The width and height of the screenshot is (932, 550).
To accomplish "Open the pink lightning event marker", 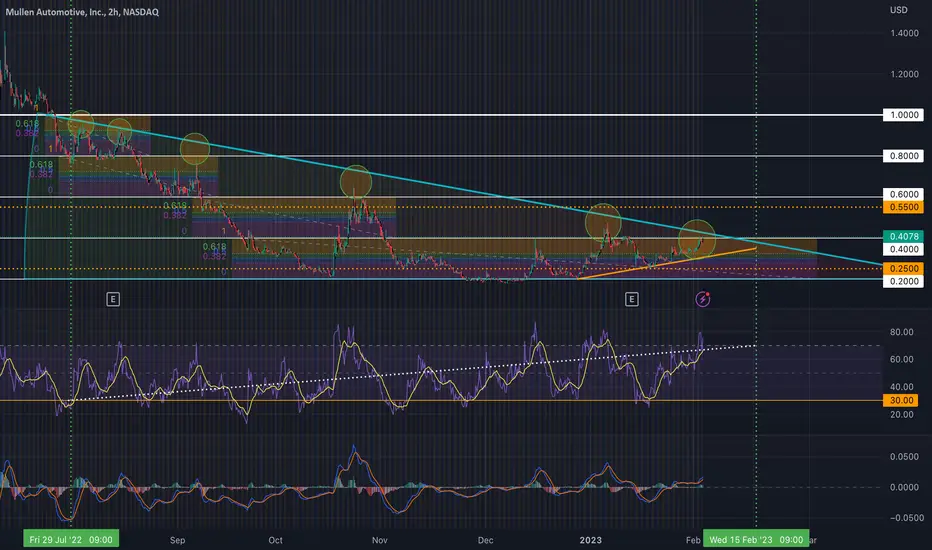I will coord(703,299).
